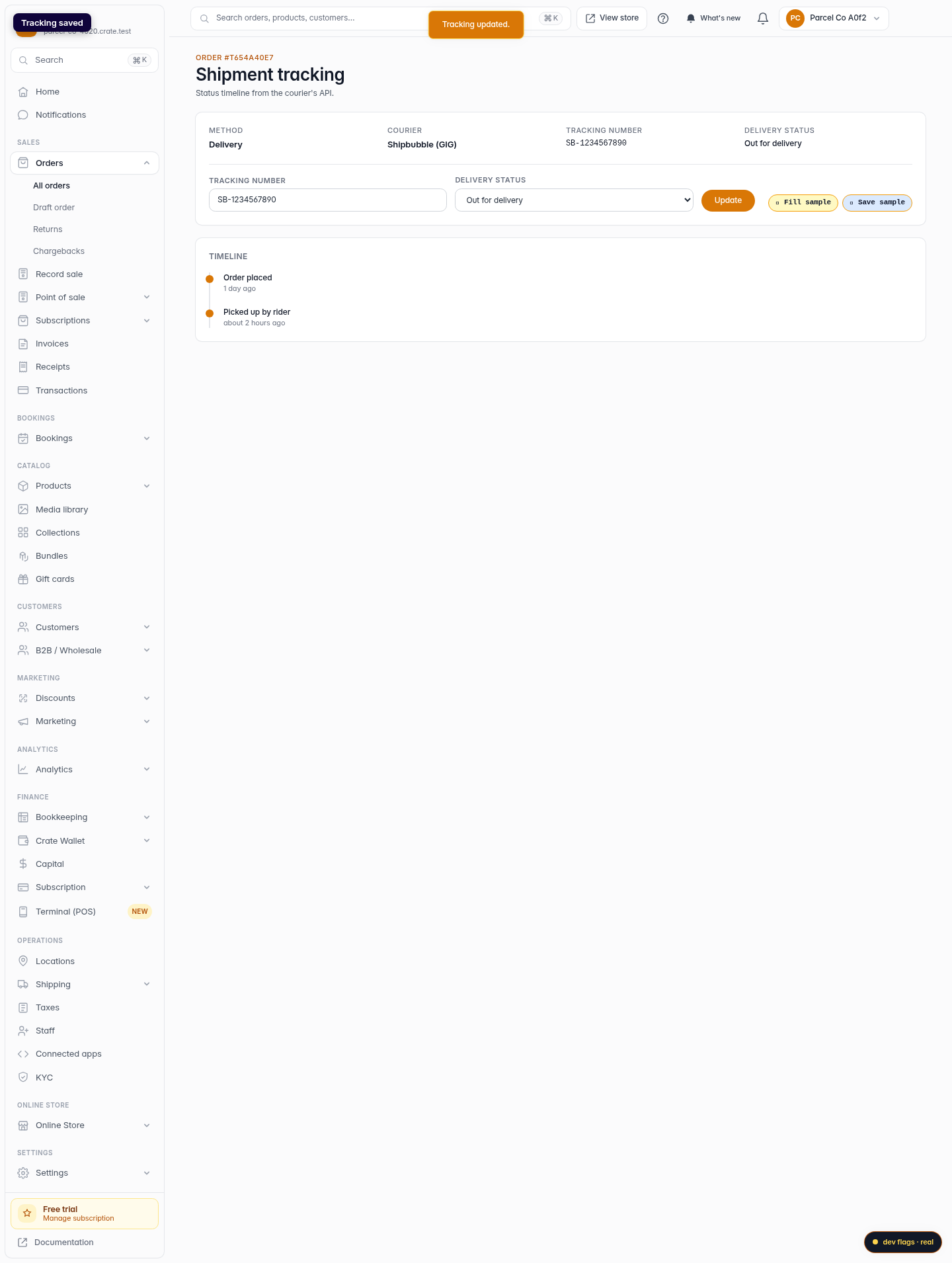This screenshot has height=1263, width=952.
Task: Click the Connected apps code icon
Action: [x=23, y=1054]
